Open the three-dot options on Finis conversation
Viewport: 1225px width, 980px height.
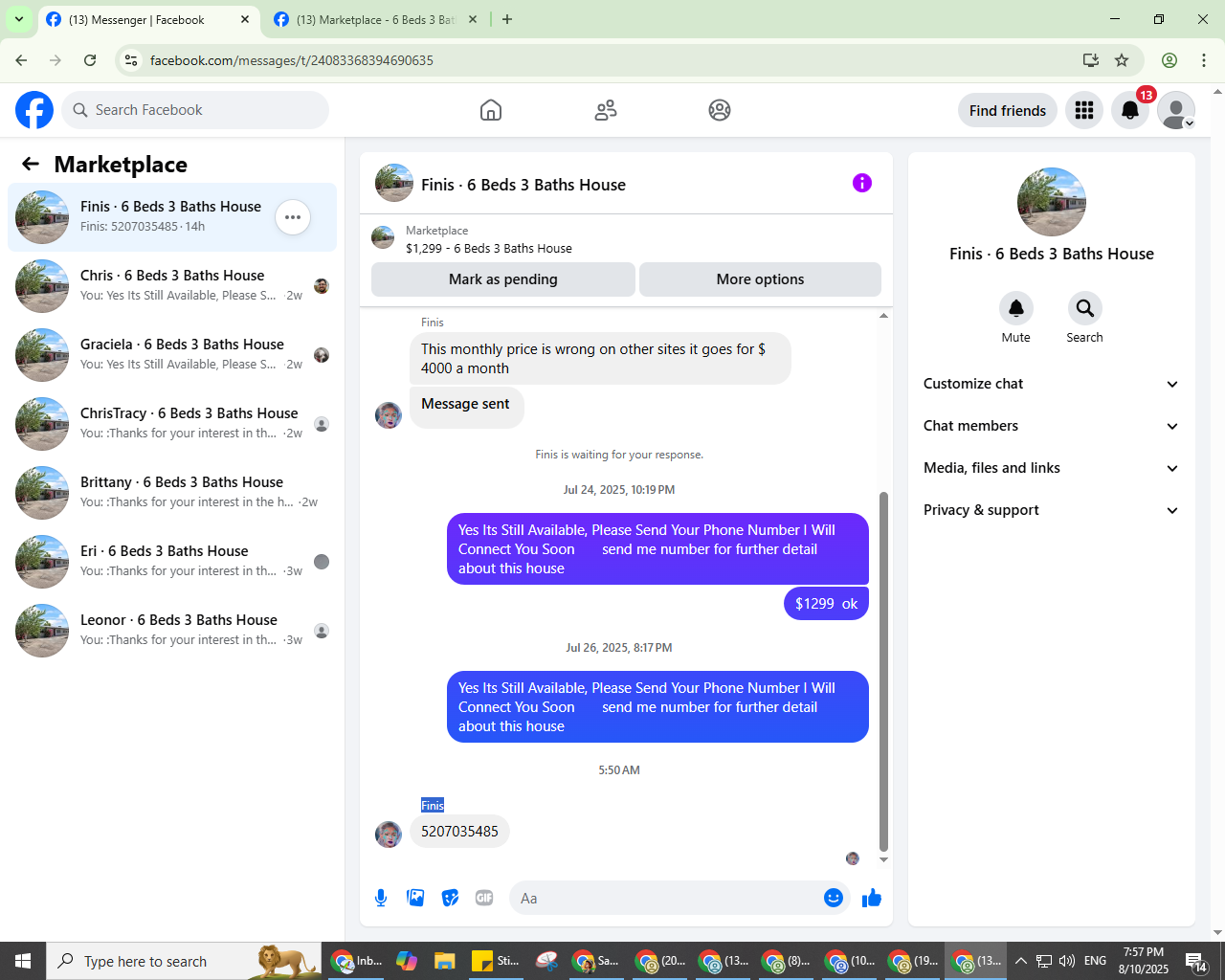click(x=293, y=217)
